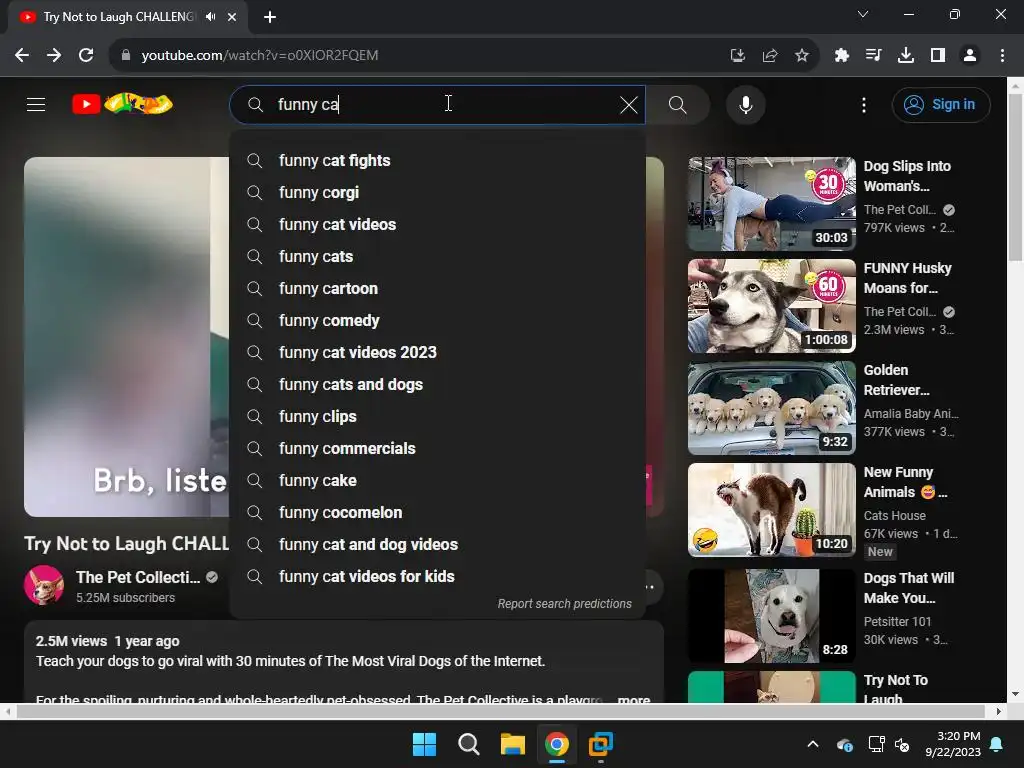
Task: Open Chrome downloads icon
Action: [x=906, y=56]
